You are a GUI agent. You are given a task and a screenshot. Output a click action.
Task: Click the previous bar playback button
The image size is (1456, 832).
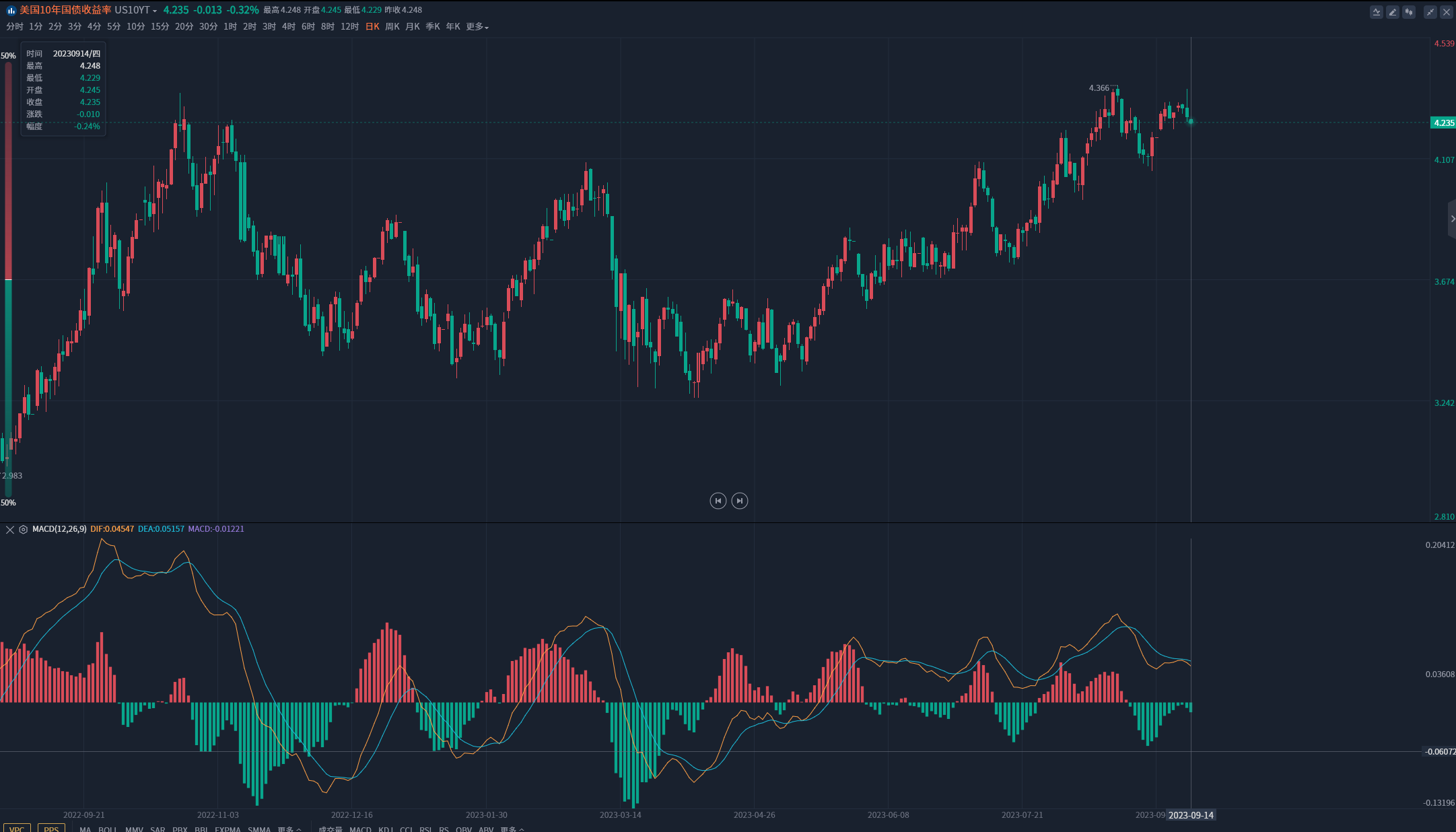718,501
